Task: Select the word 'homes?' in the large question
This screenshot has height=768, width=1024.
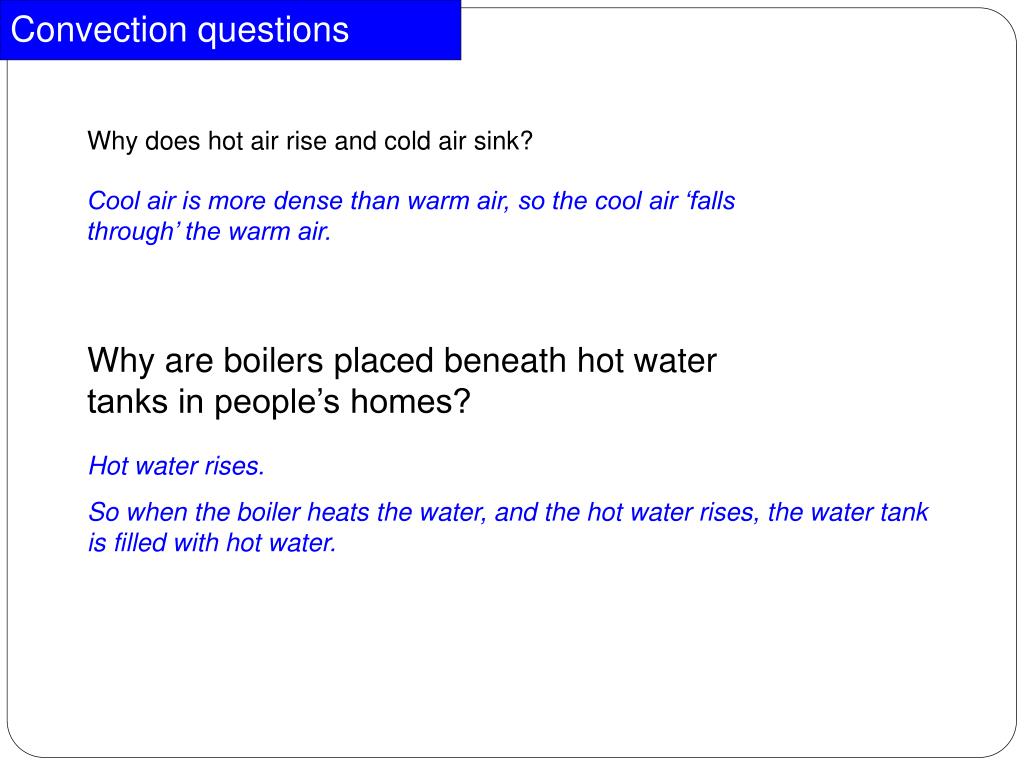Action: [x=410, y=401]
